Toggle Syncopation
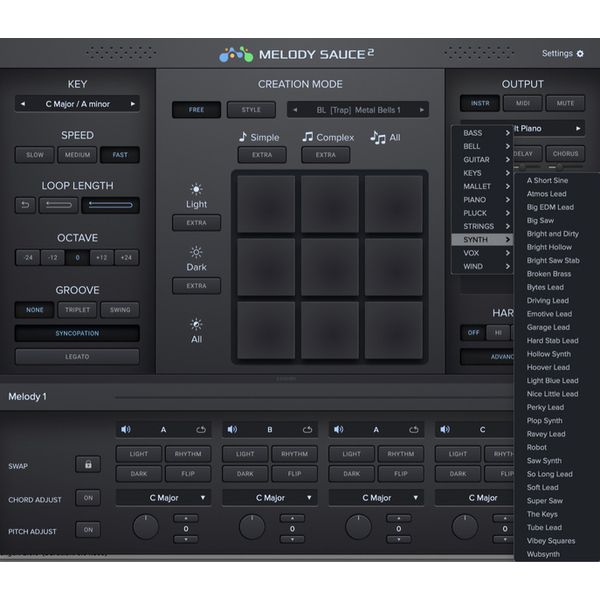600x600 pixels. coord(77,333)
